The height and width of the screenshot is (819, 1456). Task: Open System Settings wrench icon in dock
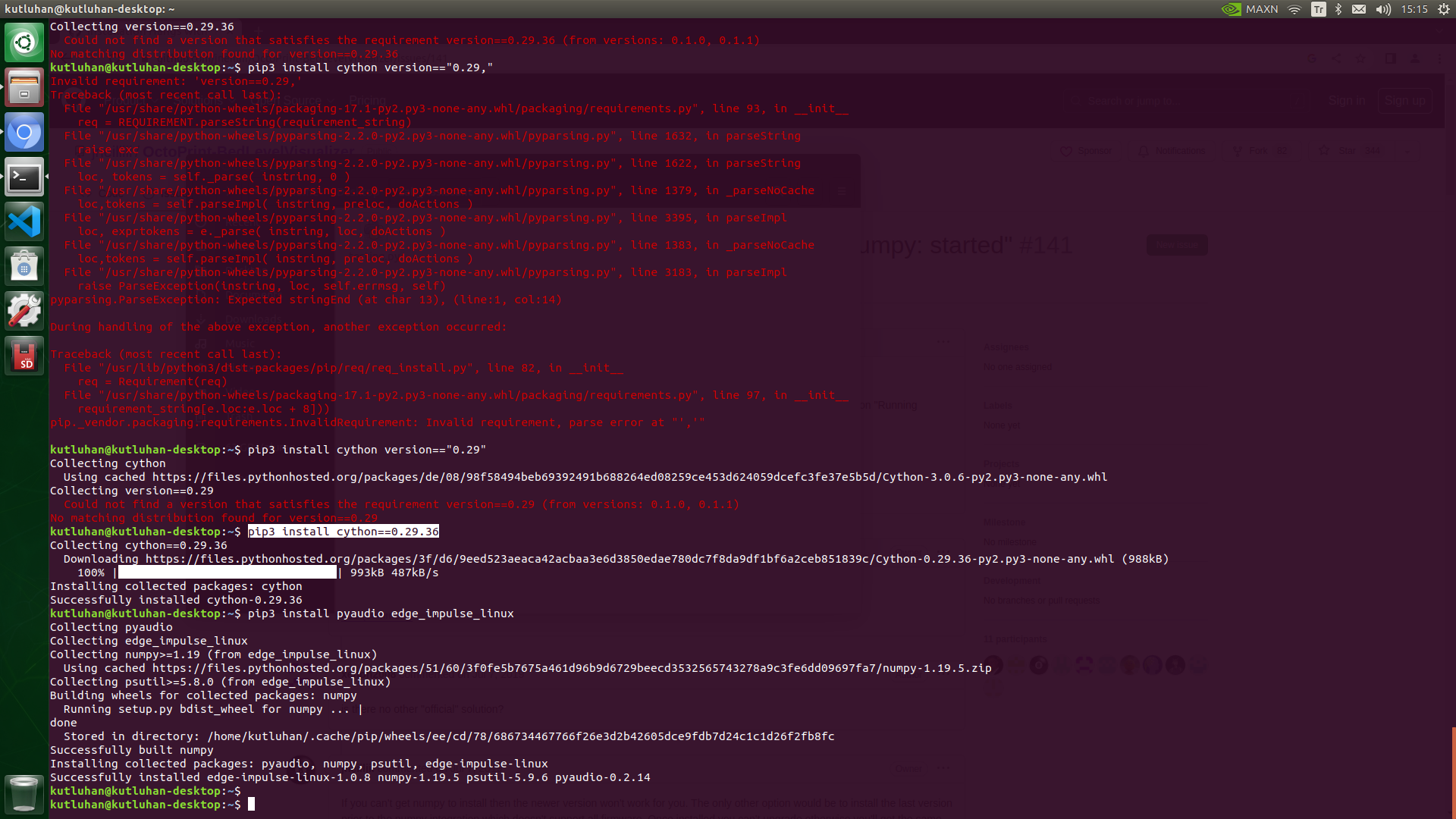click(24, 312)
